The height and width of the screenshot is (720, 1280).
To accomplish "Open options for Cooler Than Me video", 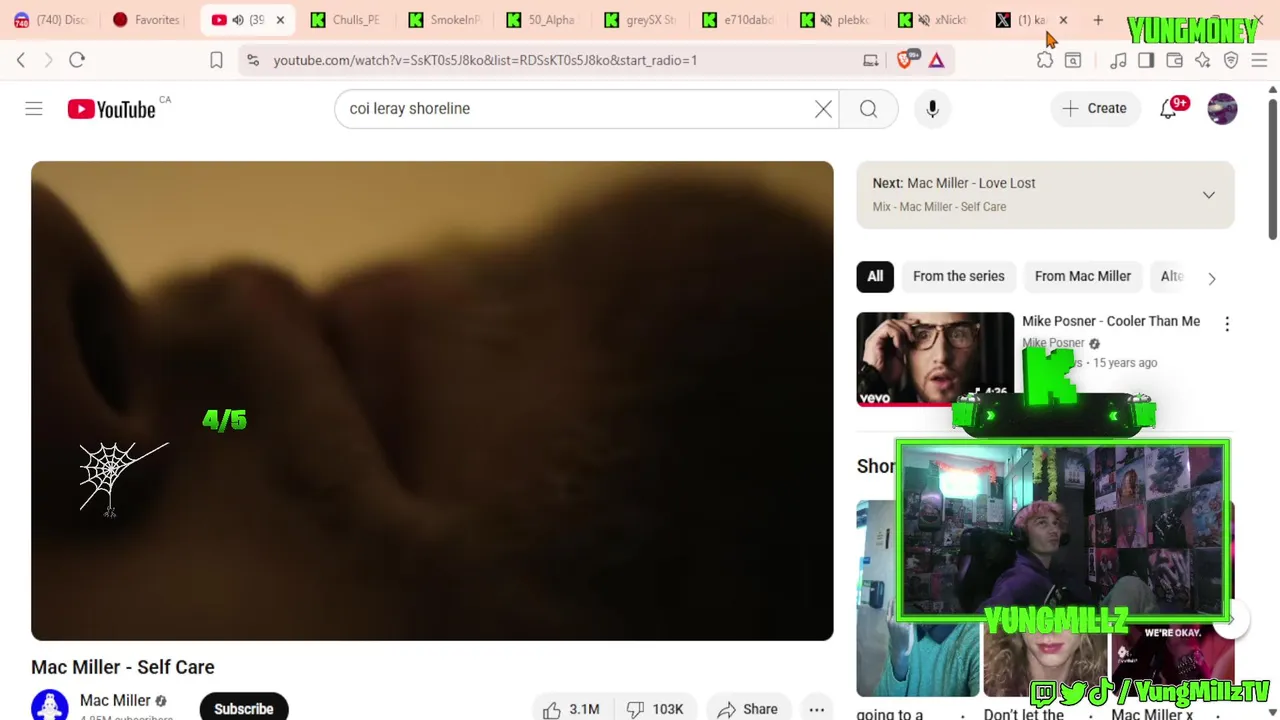I will (1227, 323).
